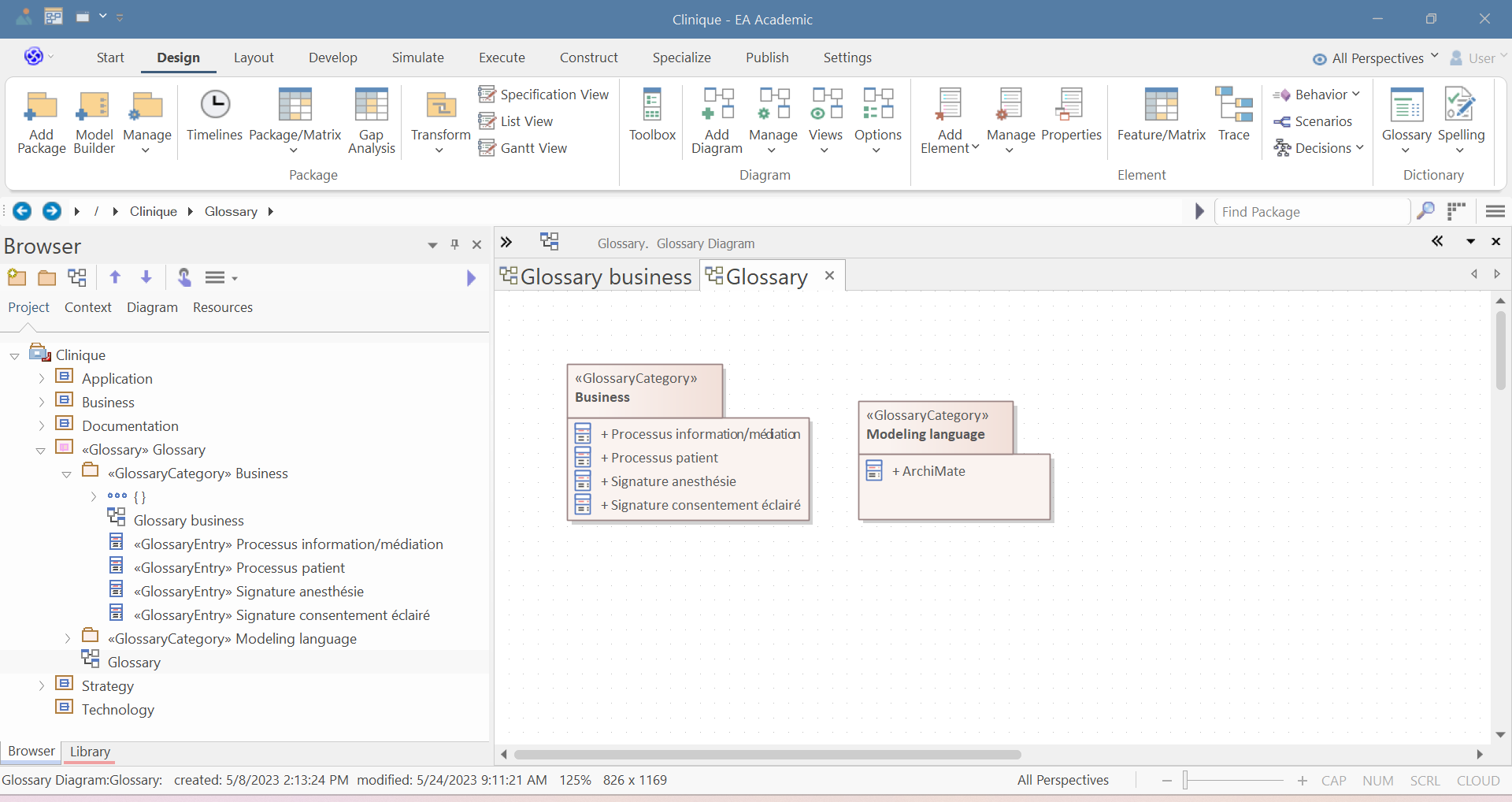This screenshot has width=1512, height=802.
Task: Click the Add Diagram icon
Action: (x=717, y=105)
